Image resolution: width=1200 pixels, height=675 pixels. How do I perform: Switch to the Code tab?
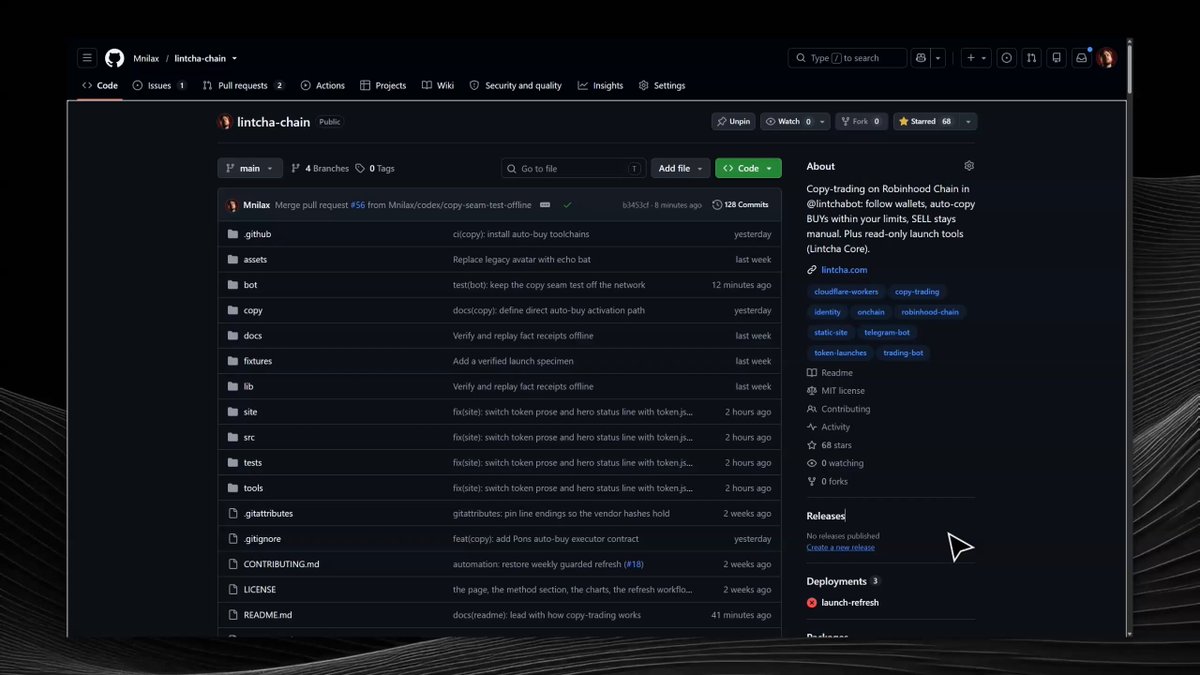100,86
